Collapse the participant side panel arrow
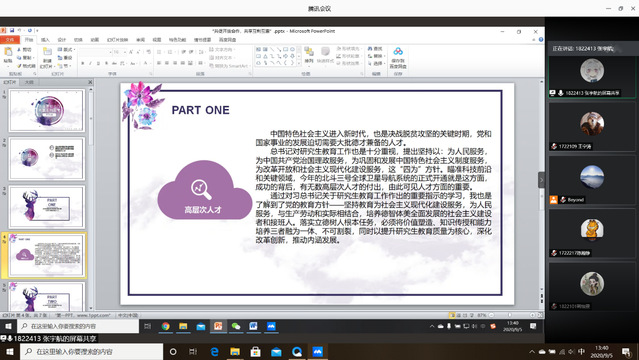Image resolution: width=639 pixels, height=360 pixels. pyautogui.click(x=542, y=180)
